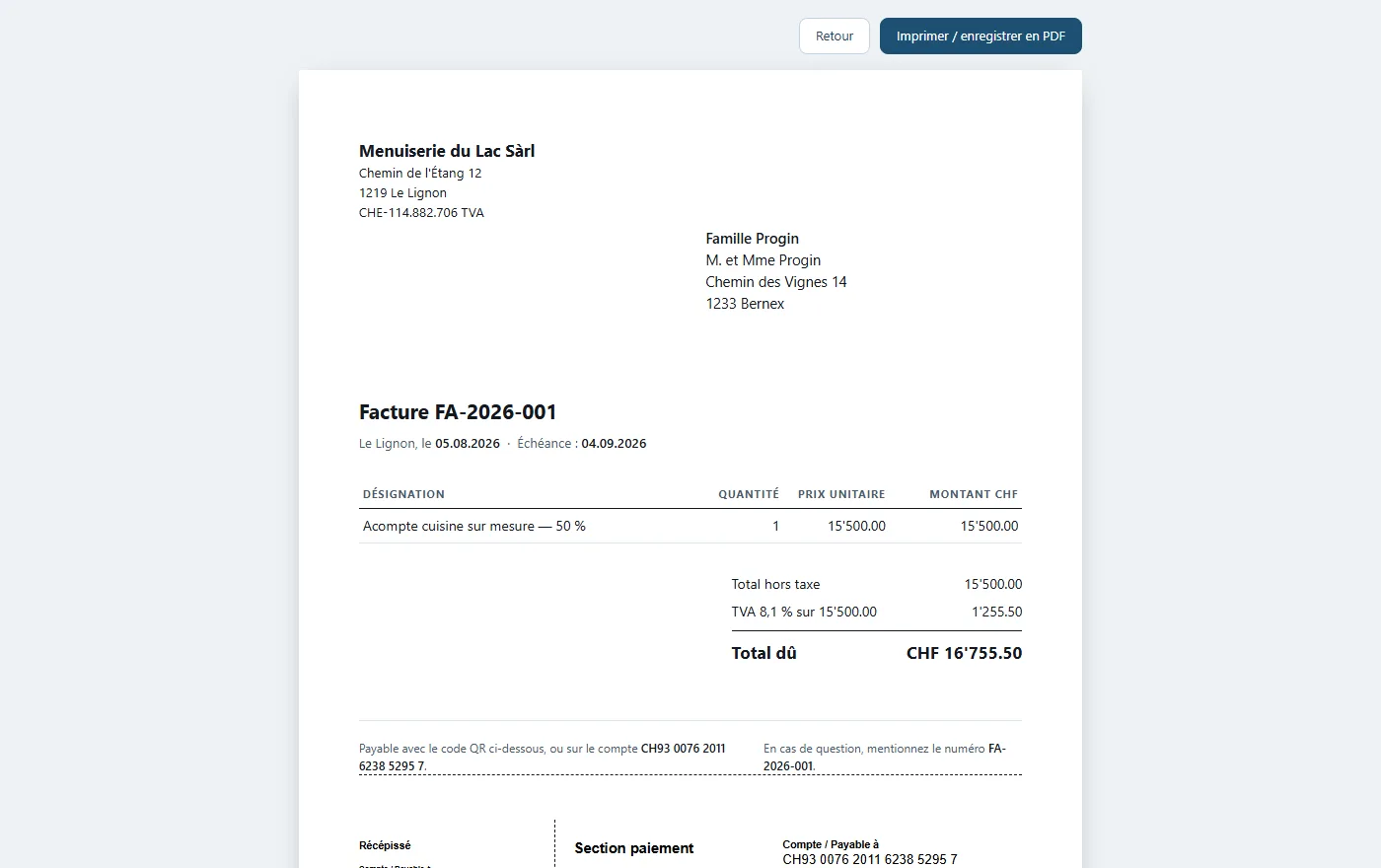Click the line M. et Mme Progin
The height and width of the screenshot is (868, 1381).
pyautogui.click(x=763, y=260)
